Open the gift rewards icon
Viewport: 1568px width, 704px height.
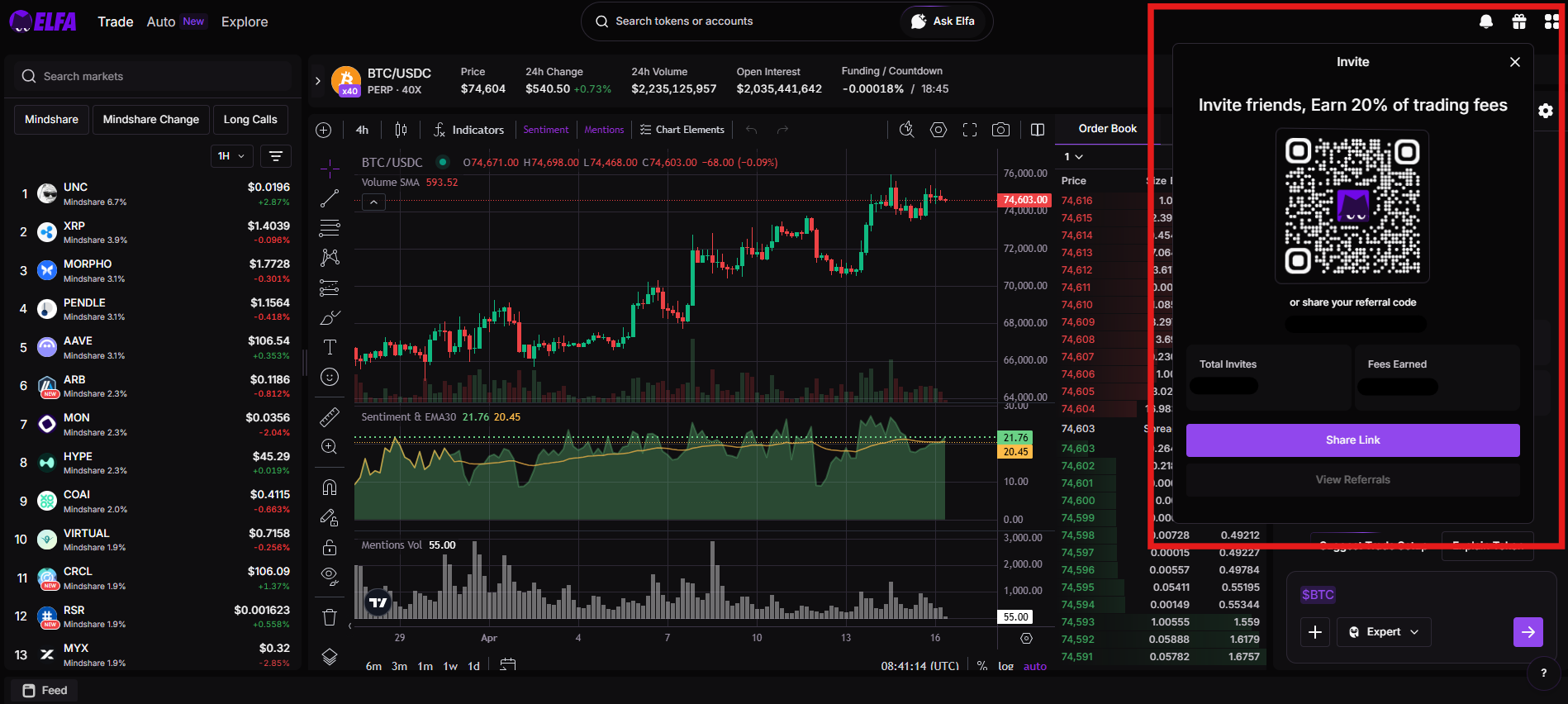pos(1519,21)
